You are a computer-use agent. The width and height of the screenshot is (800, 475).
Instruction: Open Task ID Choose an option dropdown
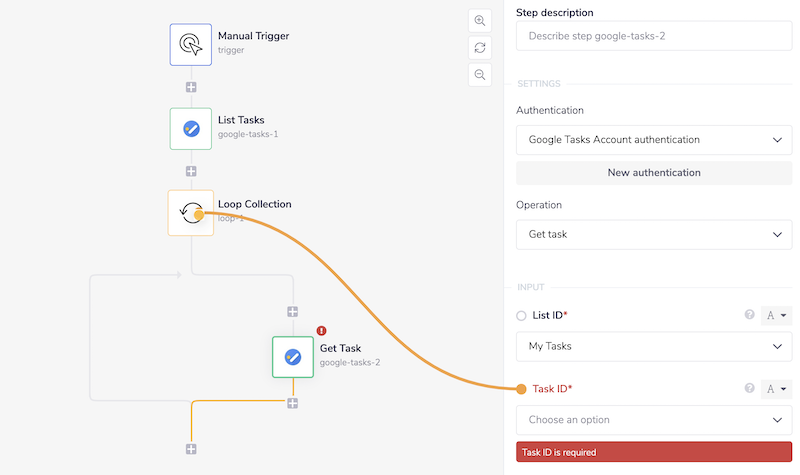[x=654, y=420]
